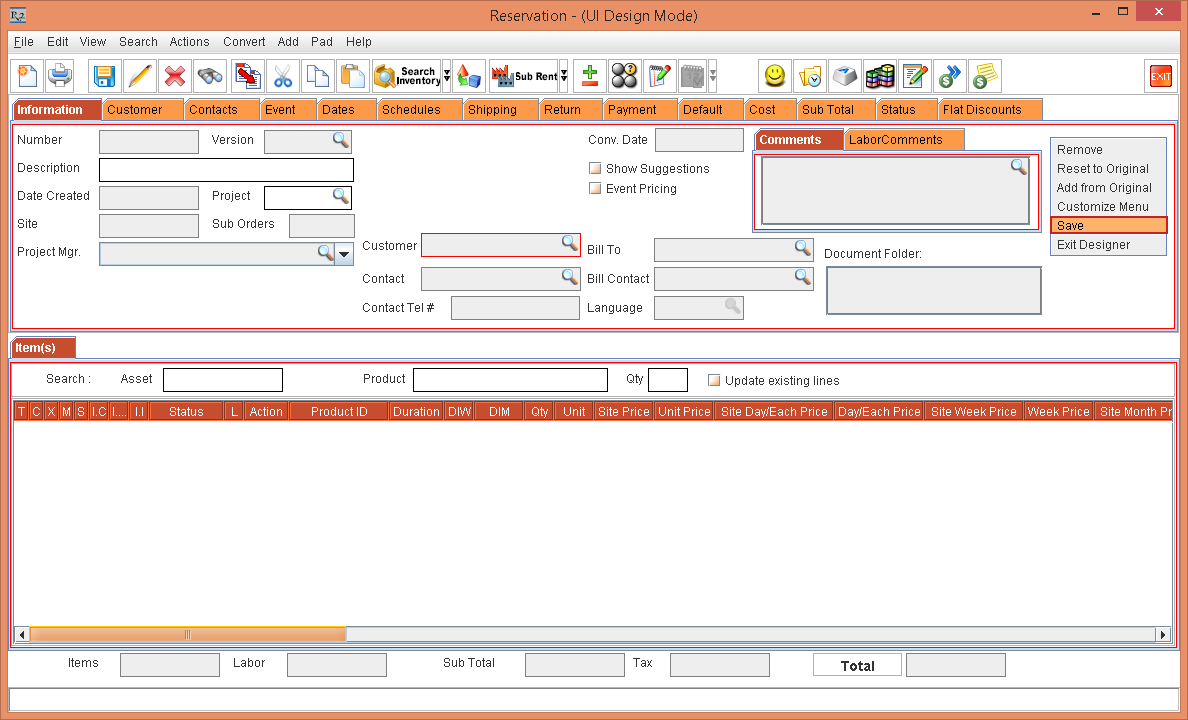
Task: Click the clipboard Paste icon
Action: pyautogui.click(x=353, y=76)
